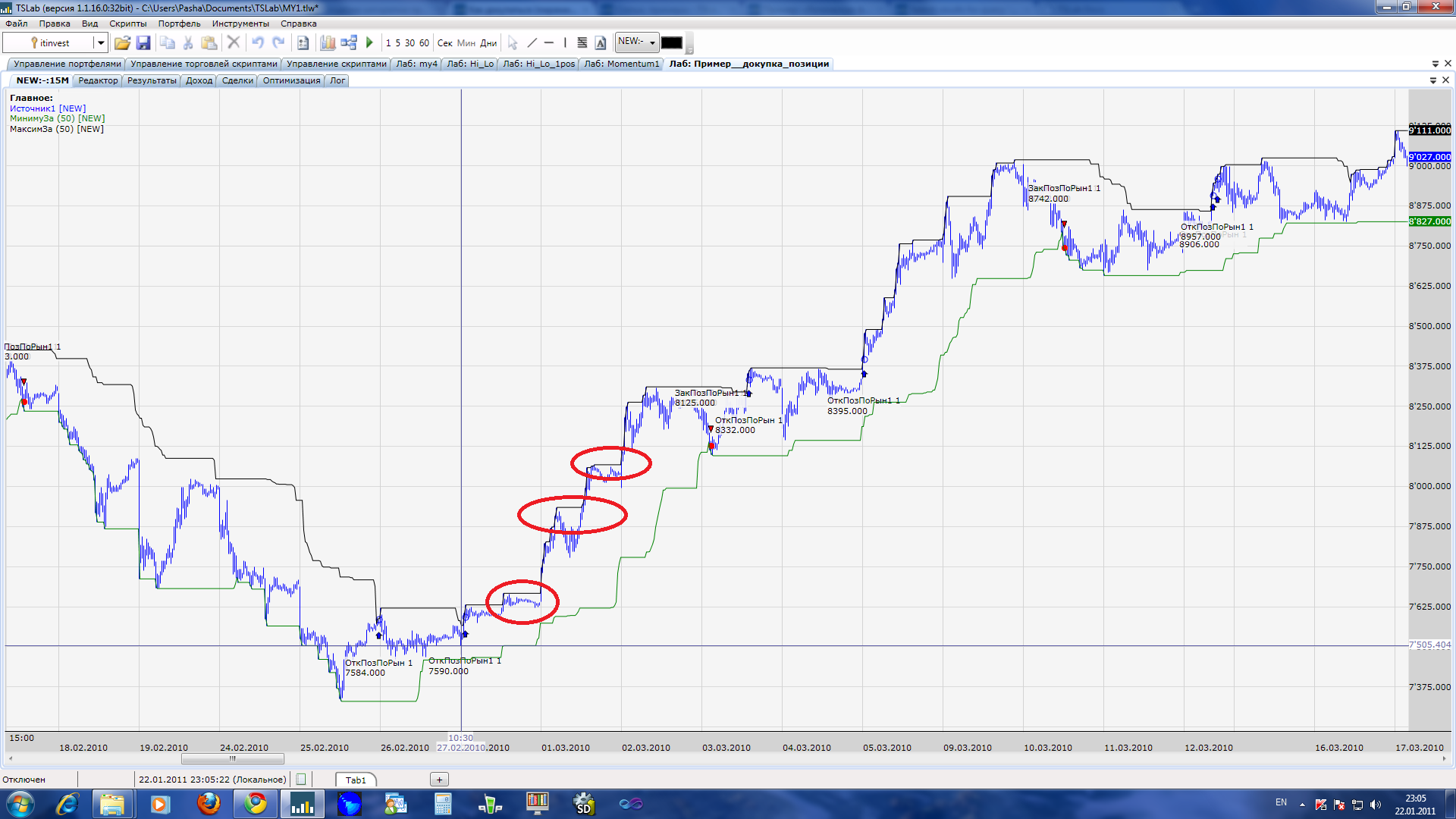
Task: Select the diagonal line drawing tool
Action: tap(532, 43)
